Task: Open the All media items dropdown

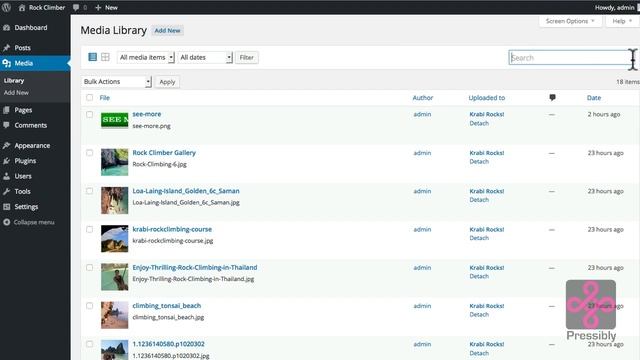Action: click(146, 58)
